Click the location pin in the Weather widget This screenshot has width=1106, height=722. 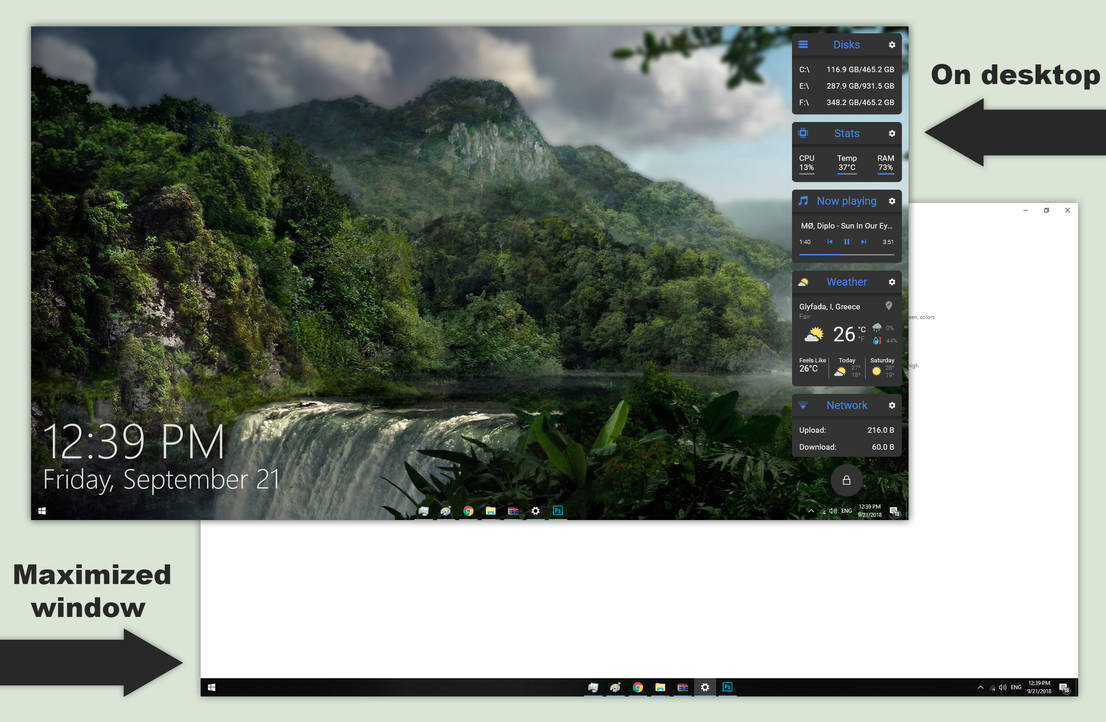[890, 306]
